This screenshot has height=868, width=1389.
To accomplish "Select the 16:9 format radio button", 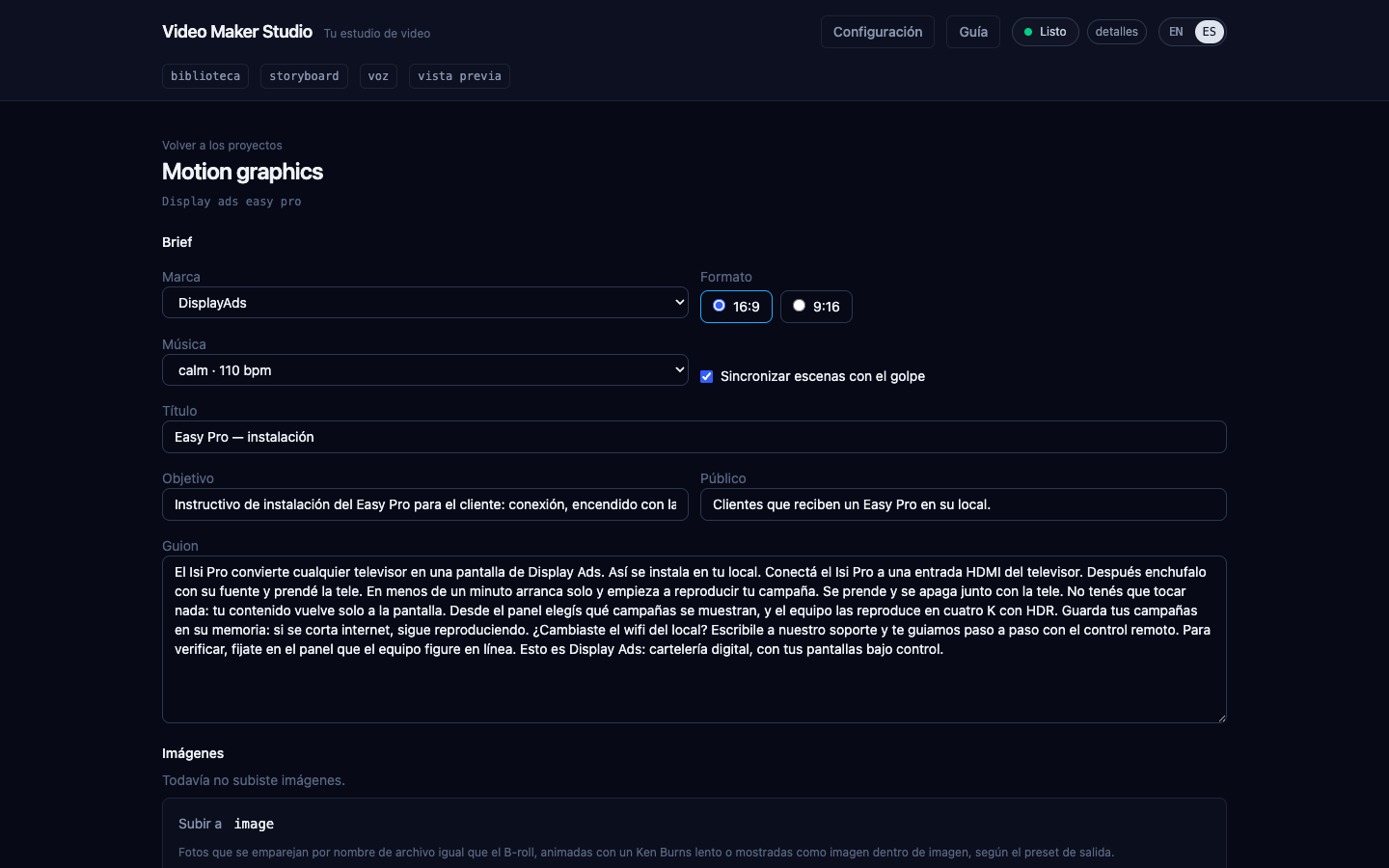I will [x=719, y=306].
